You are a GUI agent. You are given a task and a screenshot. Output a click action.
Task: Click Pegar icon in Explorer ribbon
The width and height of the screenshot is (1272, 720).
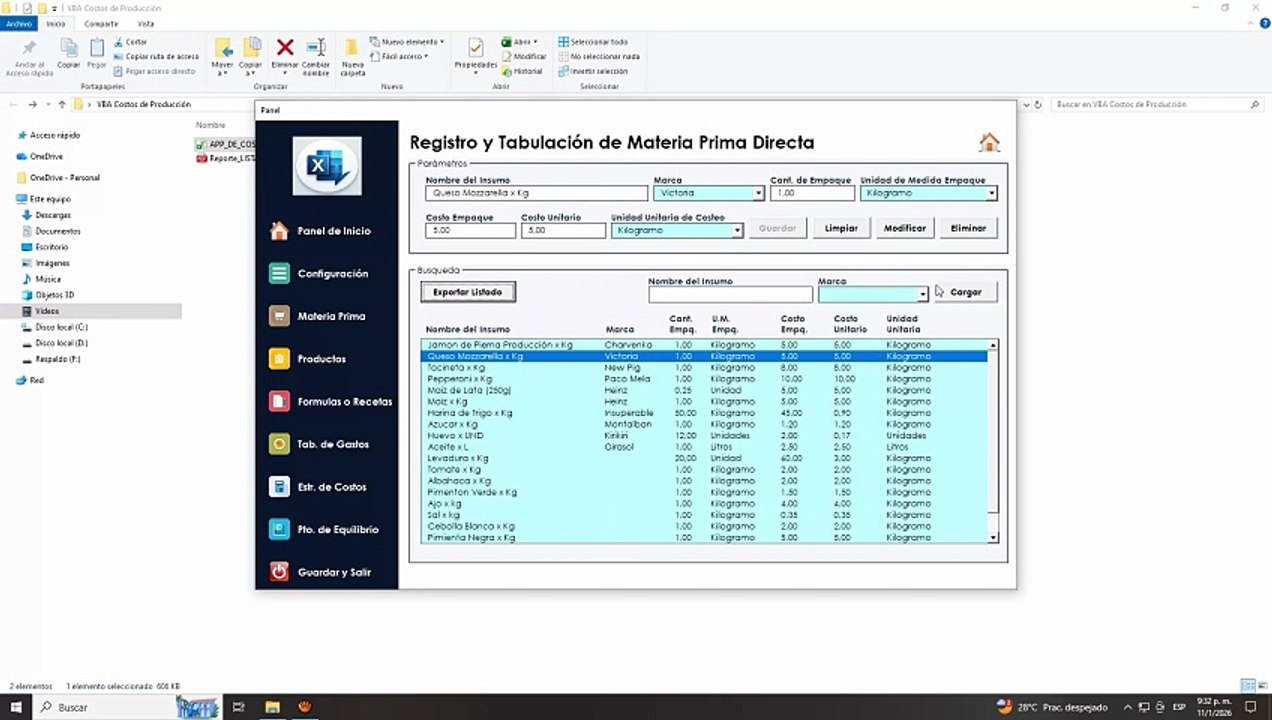tap(97, 47)
